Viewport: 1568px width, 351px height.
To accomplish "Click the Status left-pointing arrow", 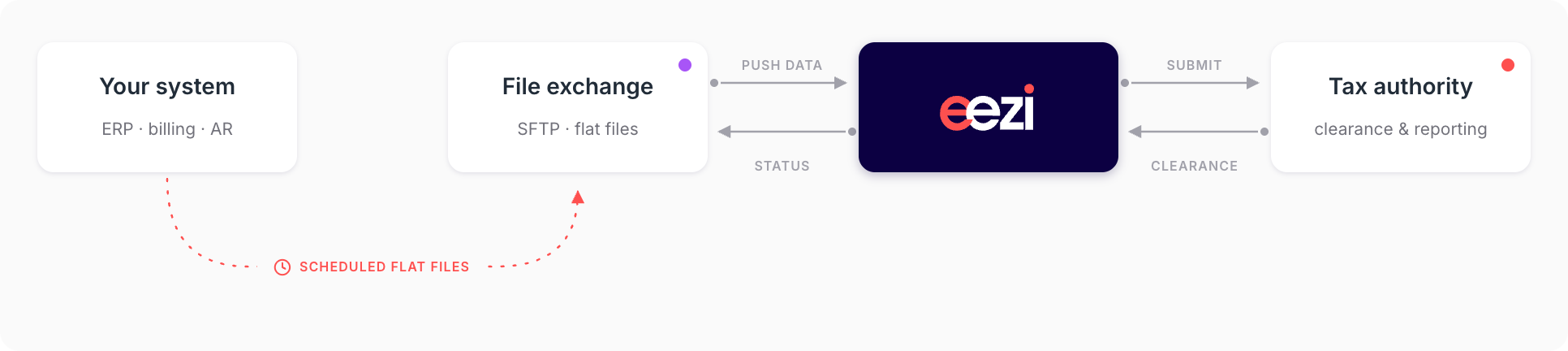I will click(786, 132).
